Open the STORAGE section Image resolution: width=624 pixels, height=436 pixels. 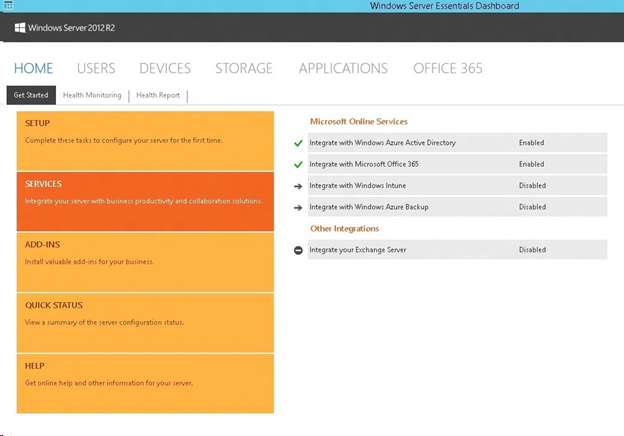244,68
